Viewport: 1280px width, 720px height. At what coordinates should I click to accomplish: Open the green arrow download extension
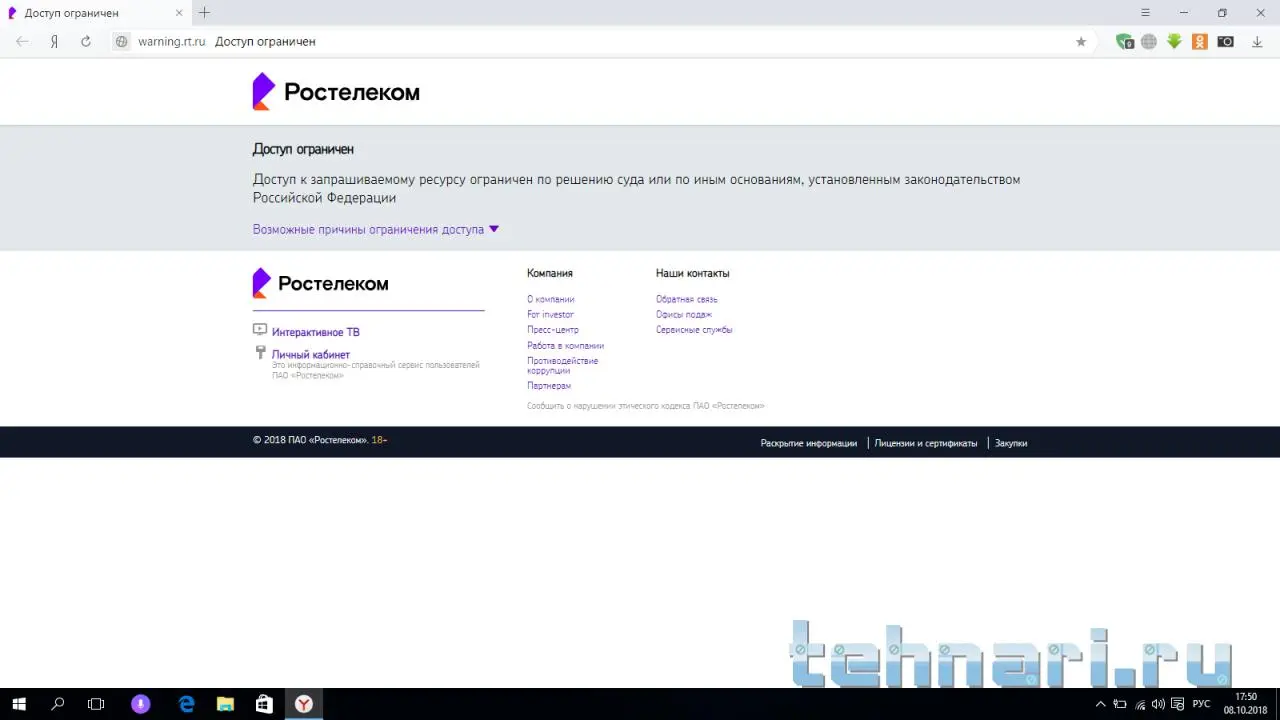point(1175,42)
